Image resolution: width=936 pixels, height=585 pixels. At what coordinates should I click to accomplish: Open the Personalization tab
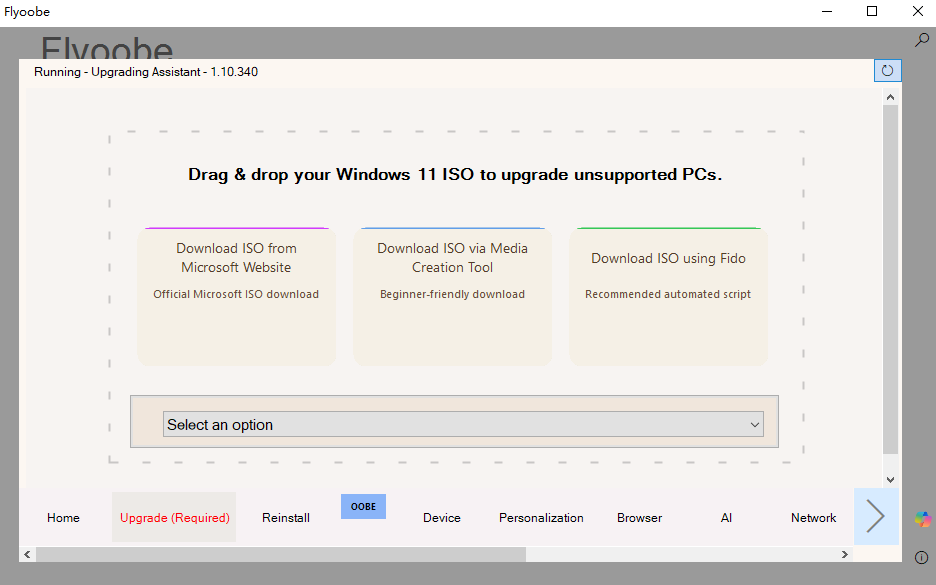541,518
